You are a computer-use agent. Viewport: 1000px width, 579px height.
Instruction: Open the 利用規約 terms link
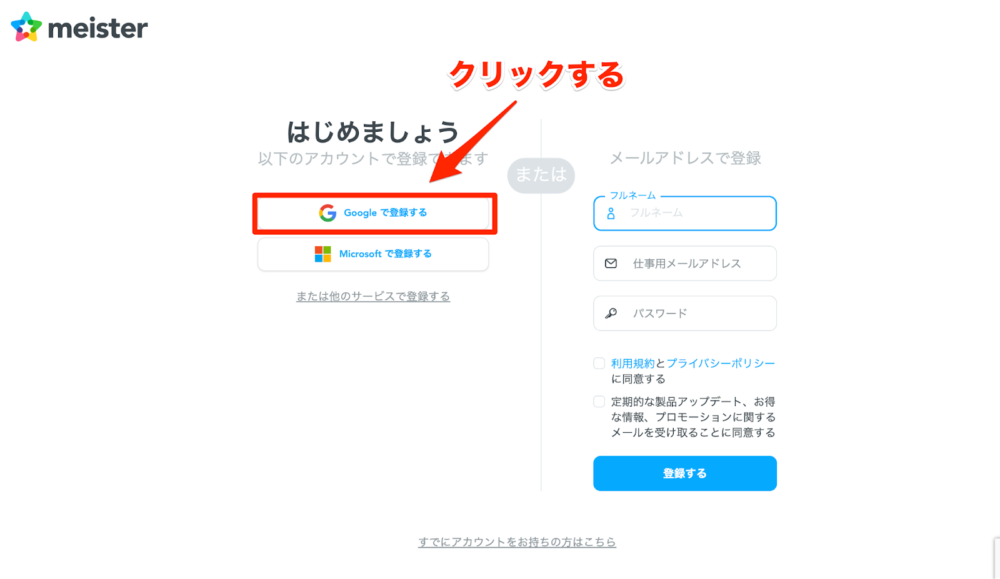(633, 363)
